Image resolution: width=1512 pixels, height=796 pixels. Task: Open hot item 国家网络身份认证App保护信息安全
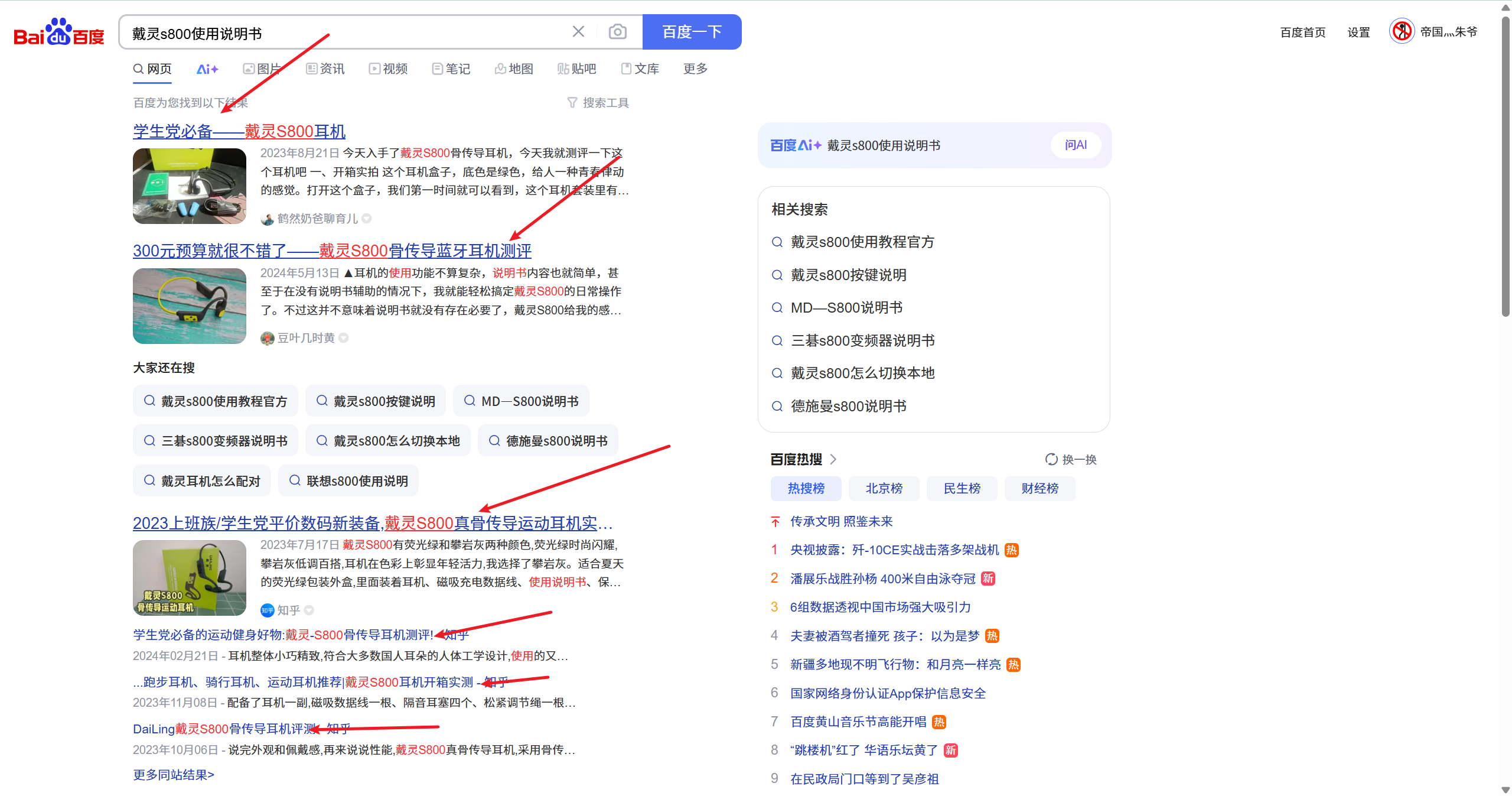coord(888,694)
